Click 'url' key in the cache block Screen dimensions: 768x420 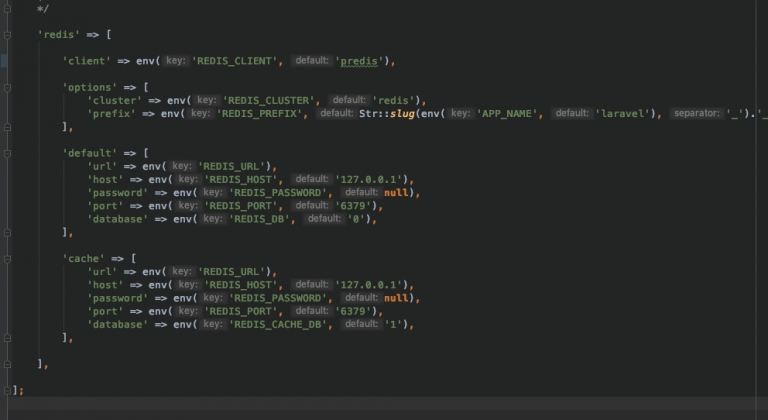[x=102, y=272]
